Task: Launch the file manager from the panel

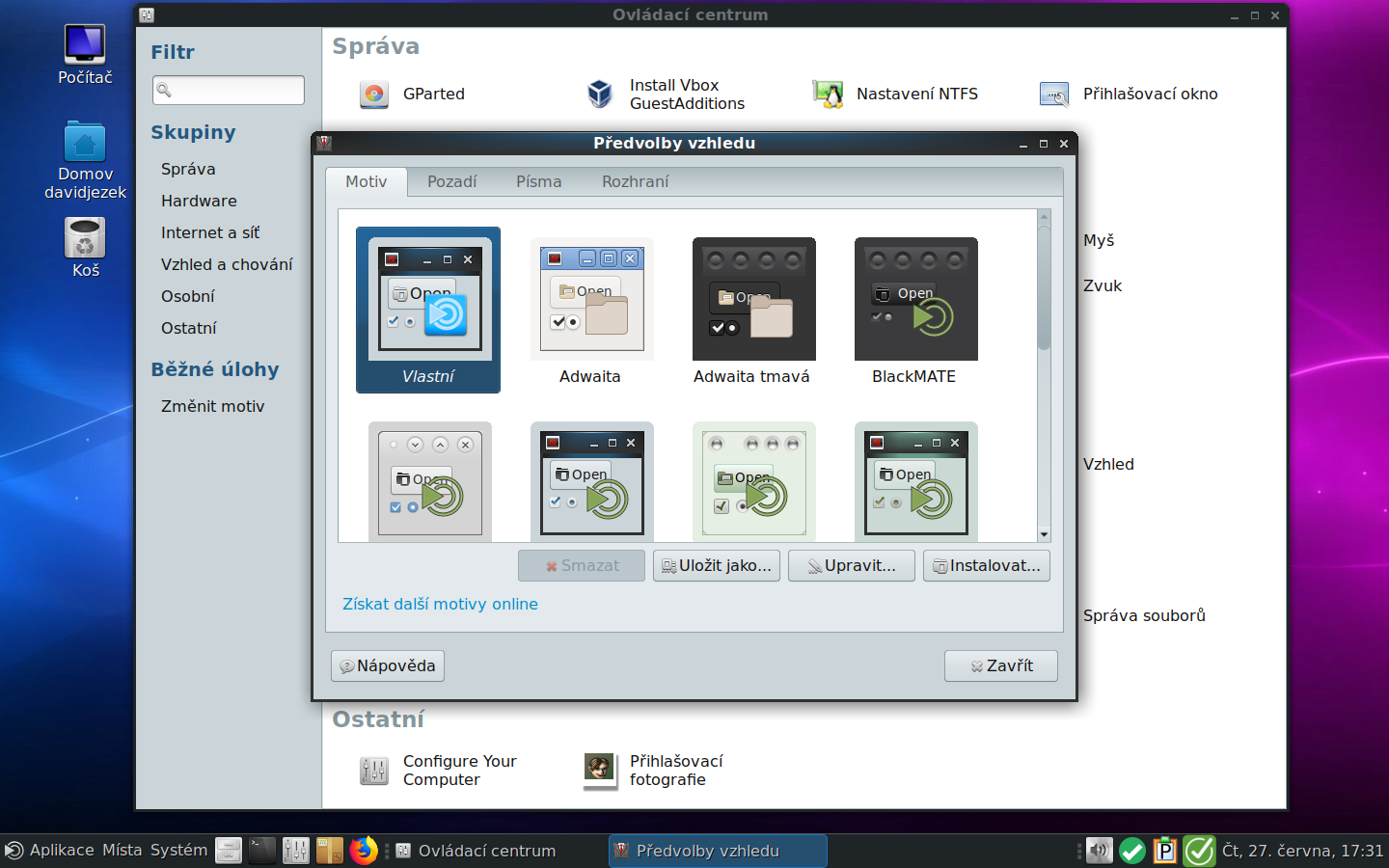Action: coord(229,851)
